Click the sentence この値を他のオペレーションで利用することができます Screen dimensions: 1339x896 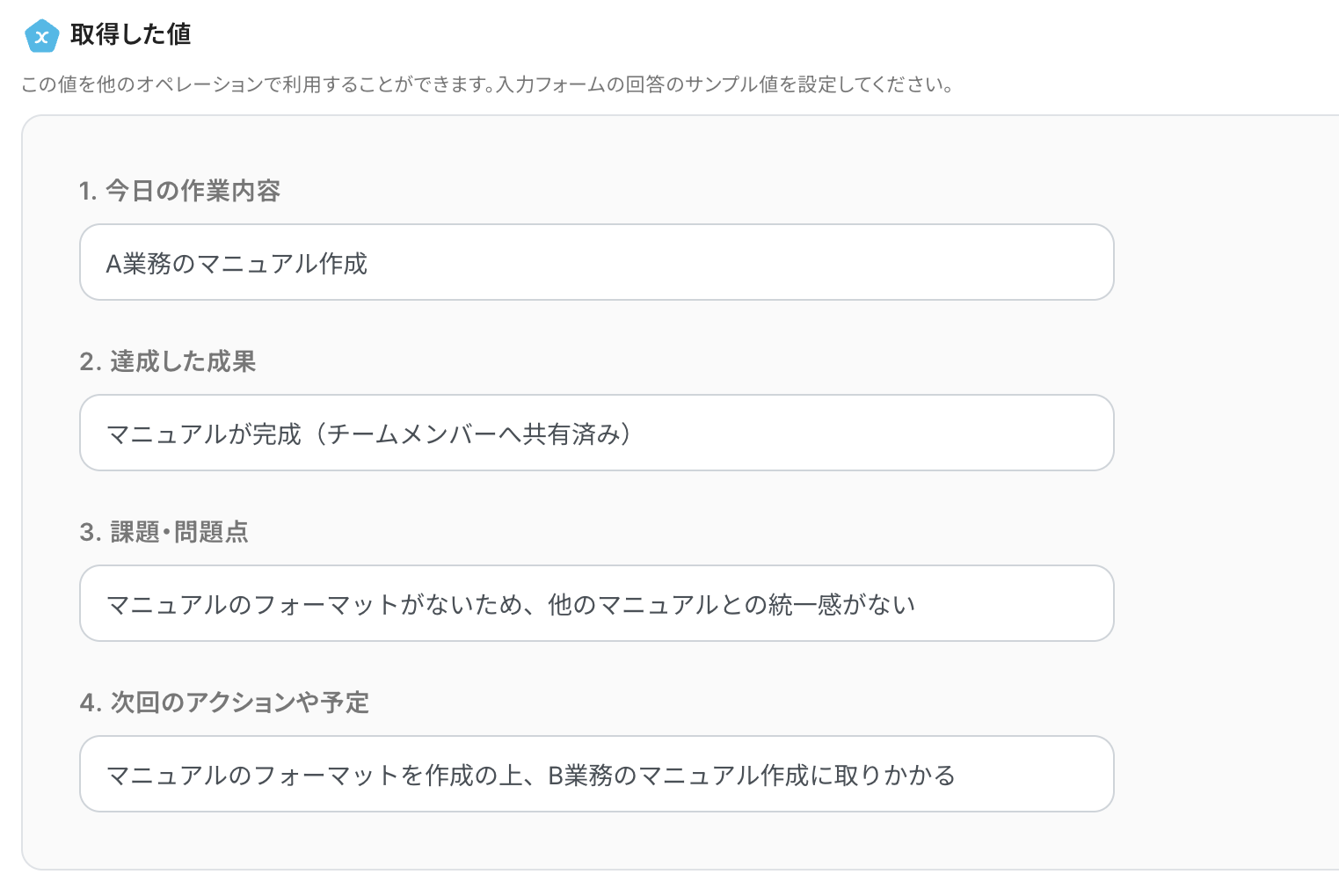click(x=257, y=85)
